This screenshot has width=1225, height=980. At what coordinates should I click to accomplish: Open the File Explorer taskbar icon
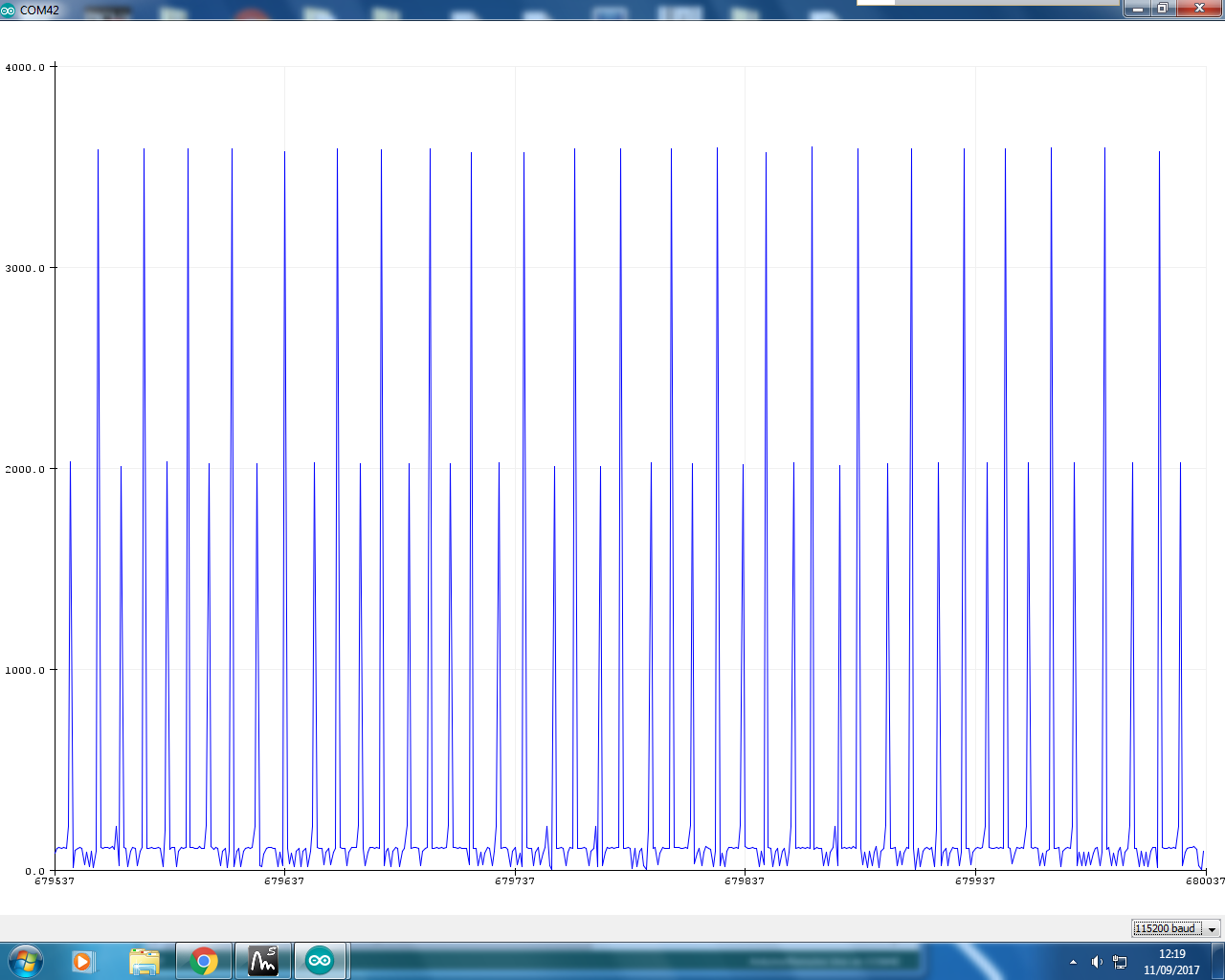(144, 961)
